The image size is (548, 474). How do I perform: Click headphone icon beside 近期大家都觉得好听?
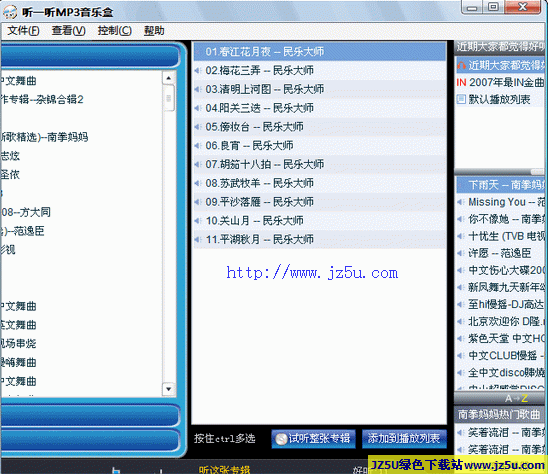[461, 65]
